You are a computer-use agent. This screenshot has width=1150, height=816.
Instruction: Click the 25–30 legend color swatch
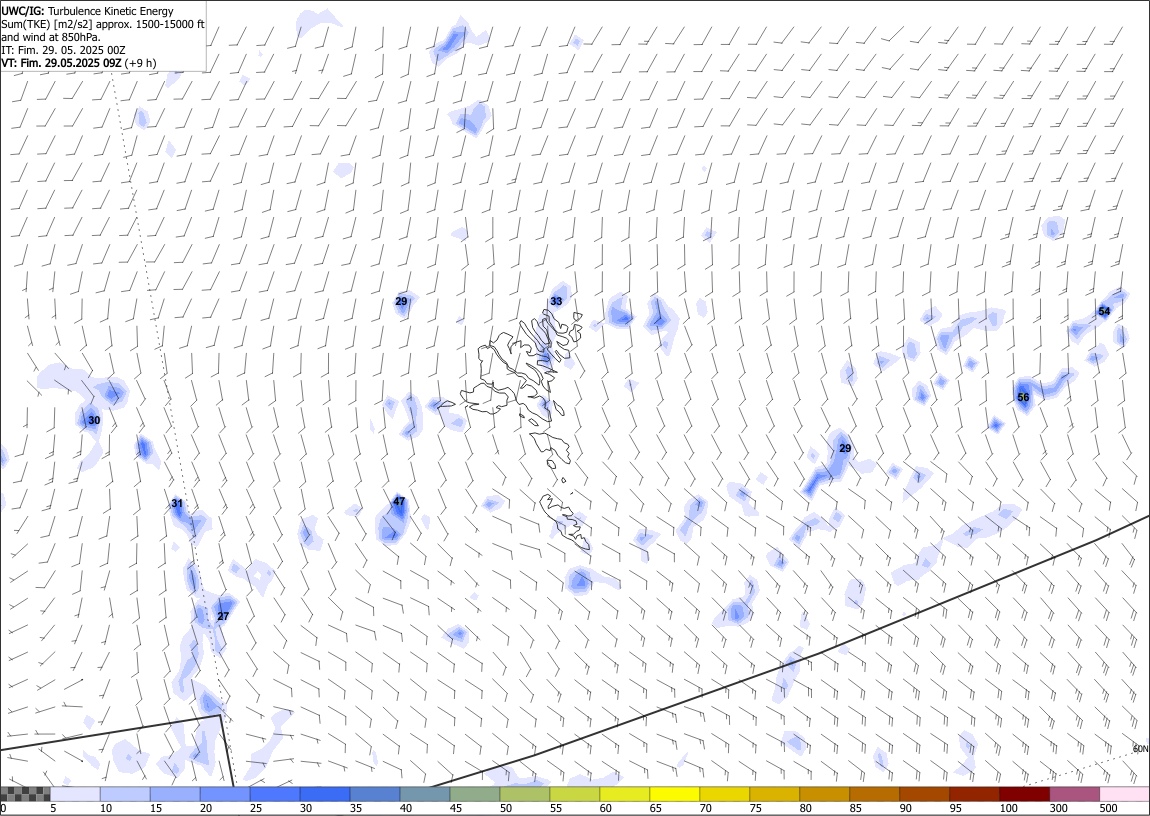(275, 794)
